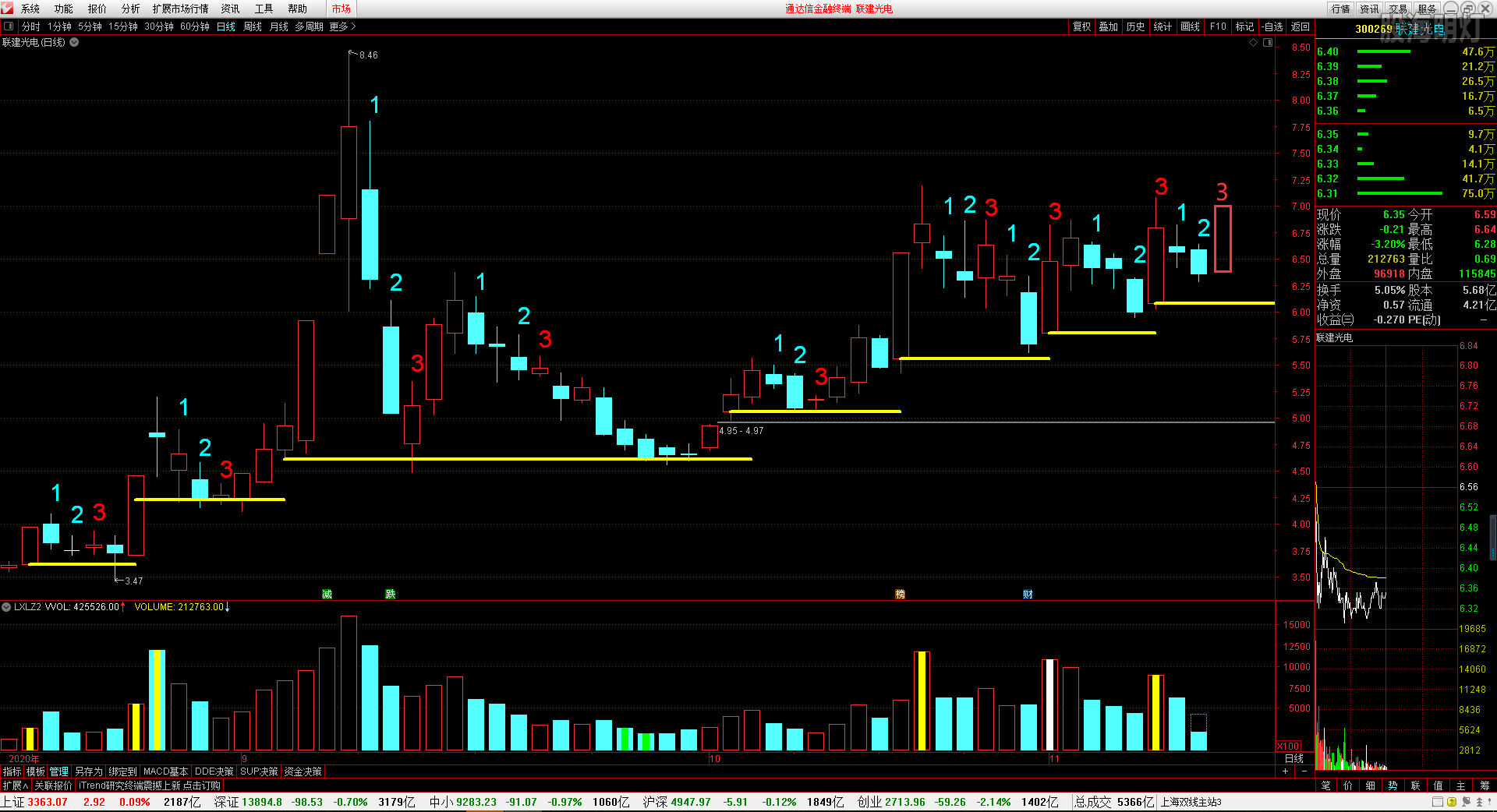1497x812 pixels.
Task: Open the 分析 menu
Action: click(131, 9)
